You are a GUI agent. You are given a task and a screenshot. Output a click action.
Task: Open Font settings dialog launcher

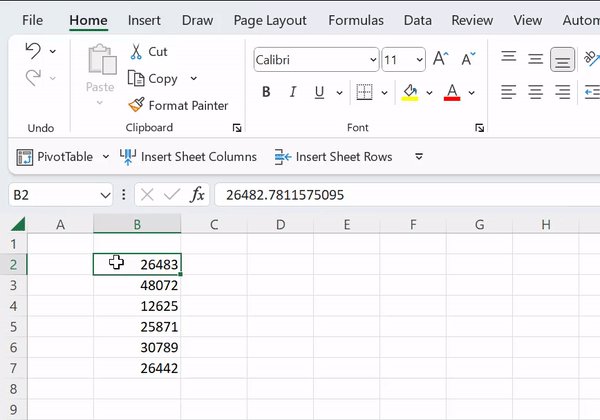(x=479, y=128)
